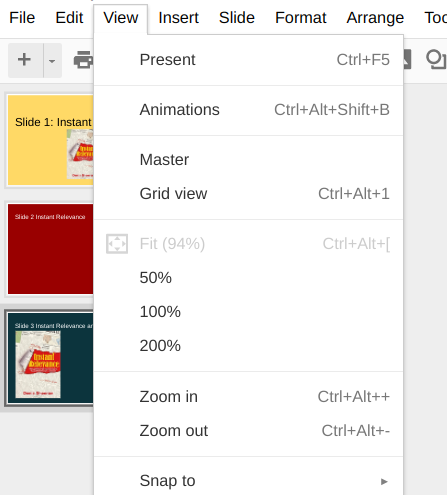Select the shape tool icon in toolbar
447x495 pixels.
[x=436, y=60]
